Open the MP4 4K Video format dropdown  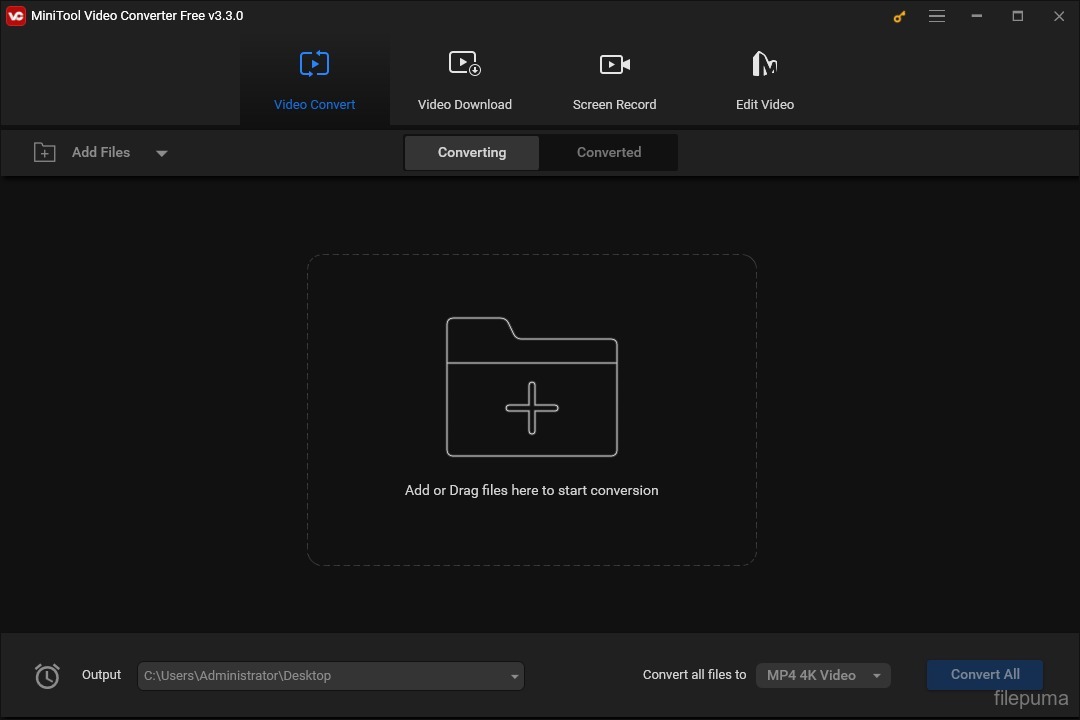click(x=822, y=675)
